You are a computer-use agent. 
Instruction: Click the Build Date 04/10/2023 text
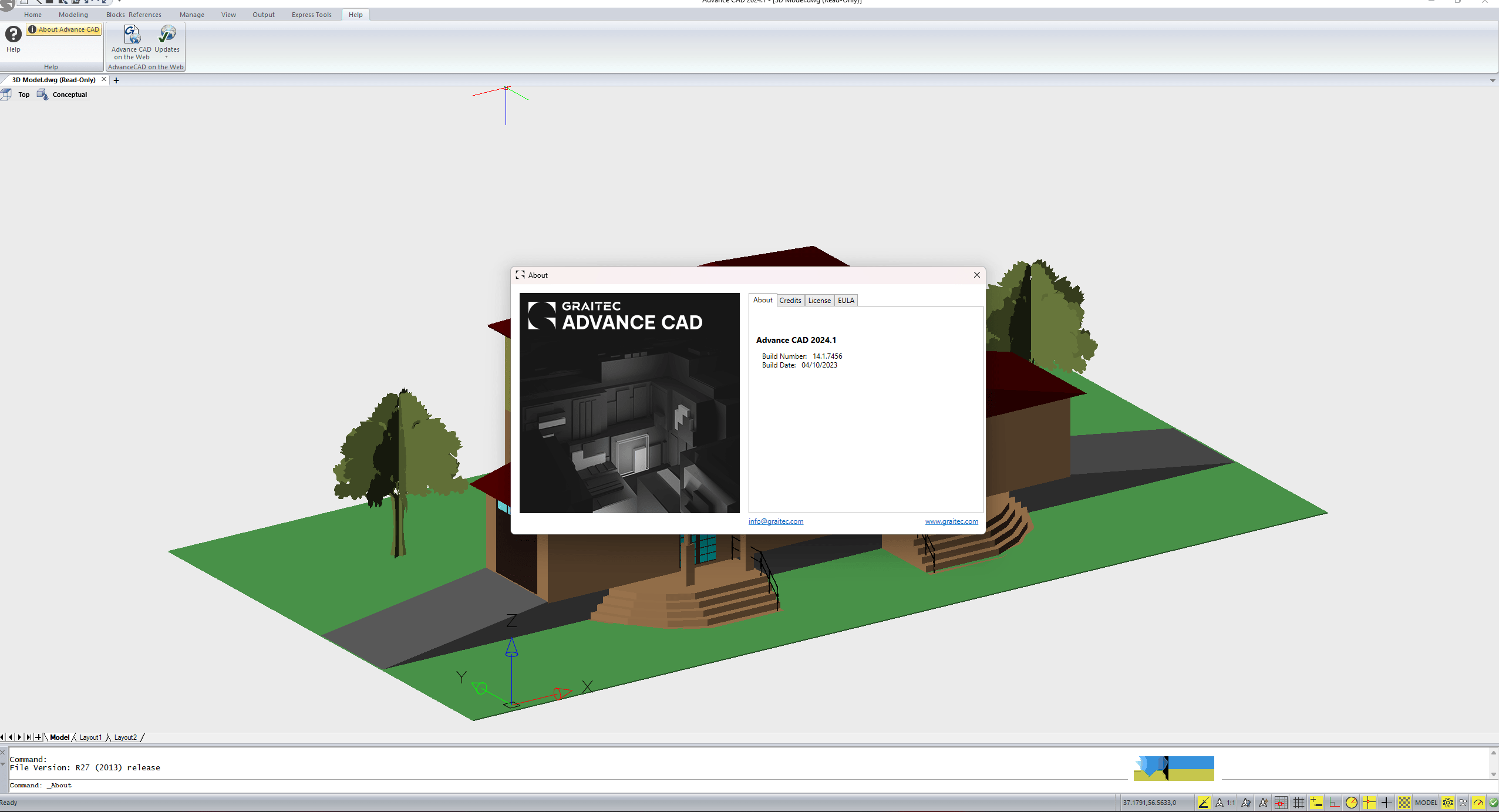pos(800,365)
